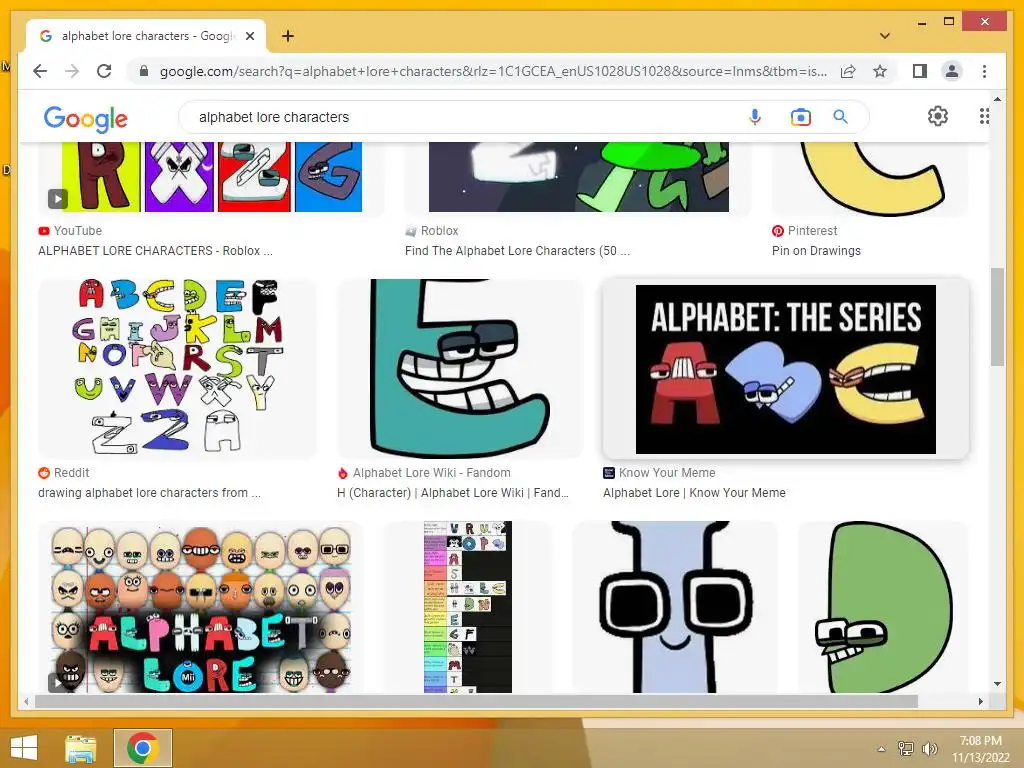Go back to the previous page
1024x768 pixels.
click(x=40, y=71)
